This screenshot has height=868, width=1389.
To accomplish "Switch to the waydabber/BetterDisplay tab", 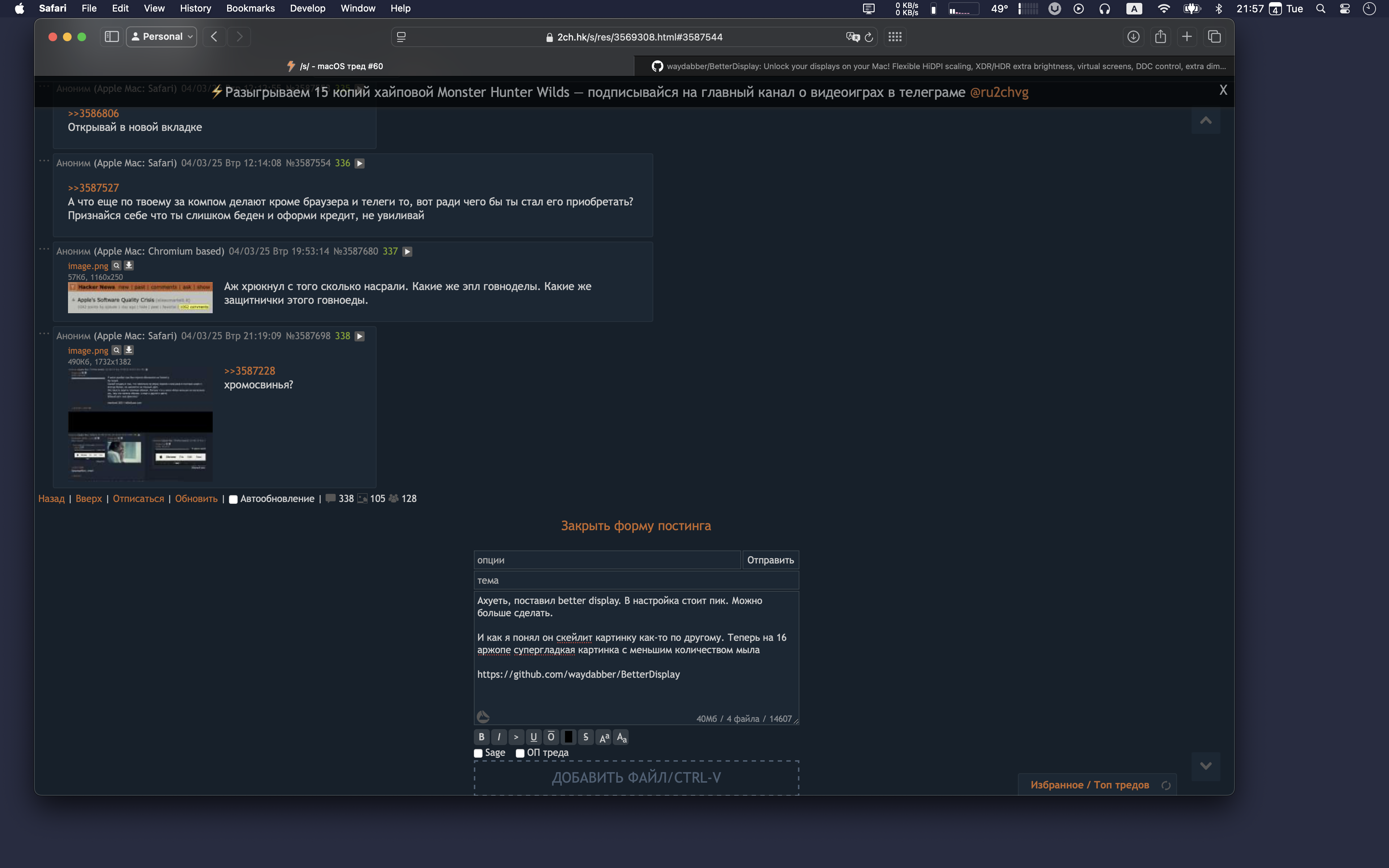I will [x=934, y=66].
